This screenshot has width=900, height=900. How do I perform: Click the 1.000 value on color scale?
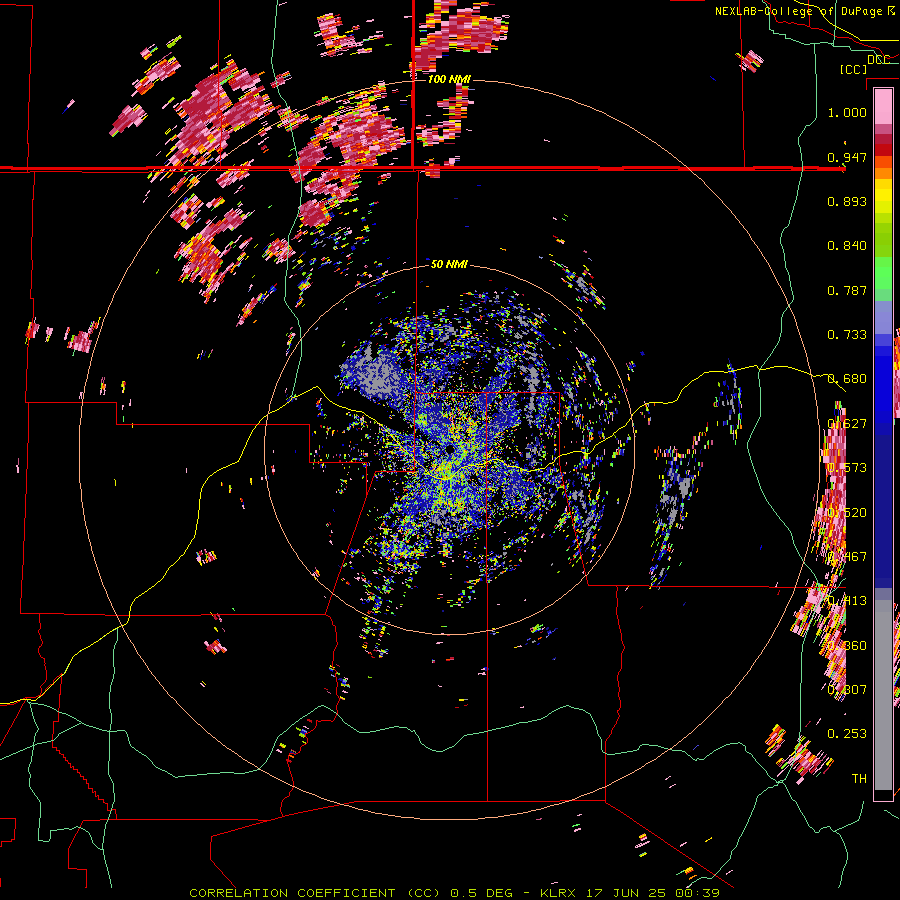tap(847, 112)
